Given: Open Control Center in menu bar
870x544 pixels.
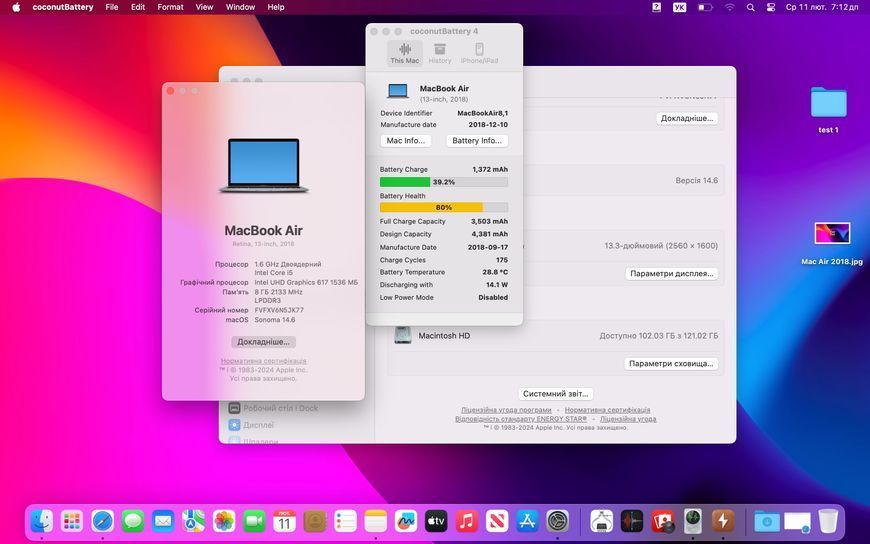Looking at the screenshot, I should pos(771,7).
